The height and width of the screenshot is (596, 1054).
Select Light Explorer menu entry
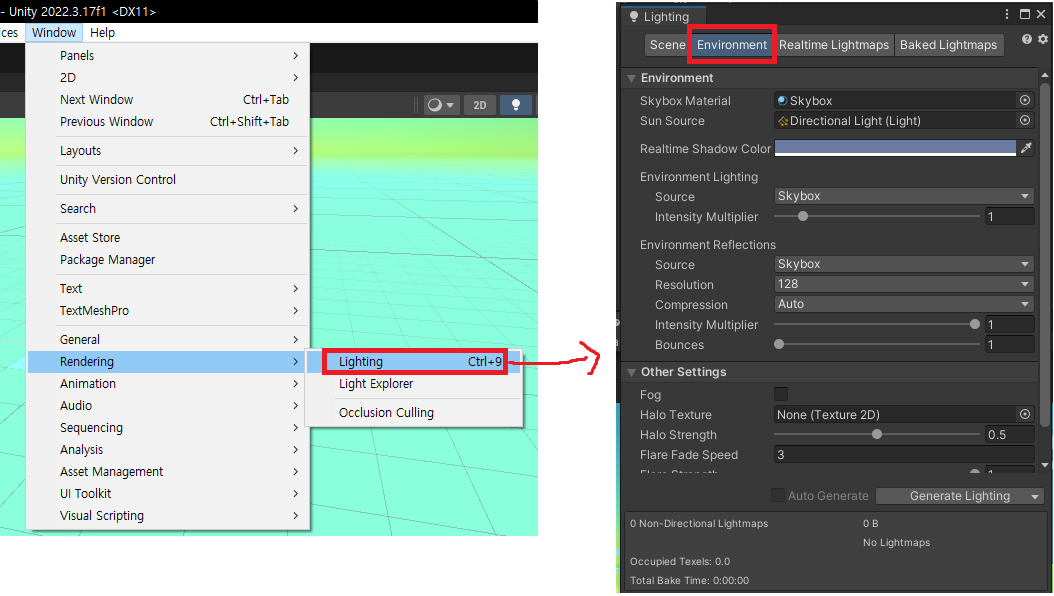pos(414,384)
